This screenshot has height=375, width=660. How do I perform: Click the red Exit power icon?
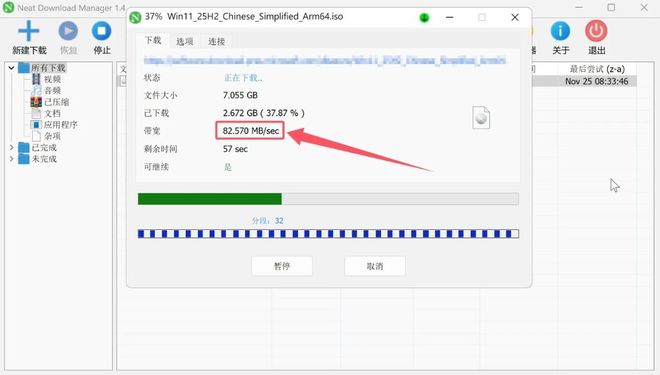tap(596, 31)
